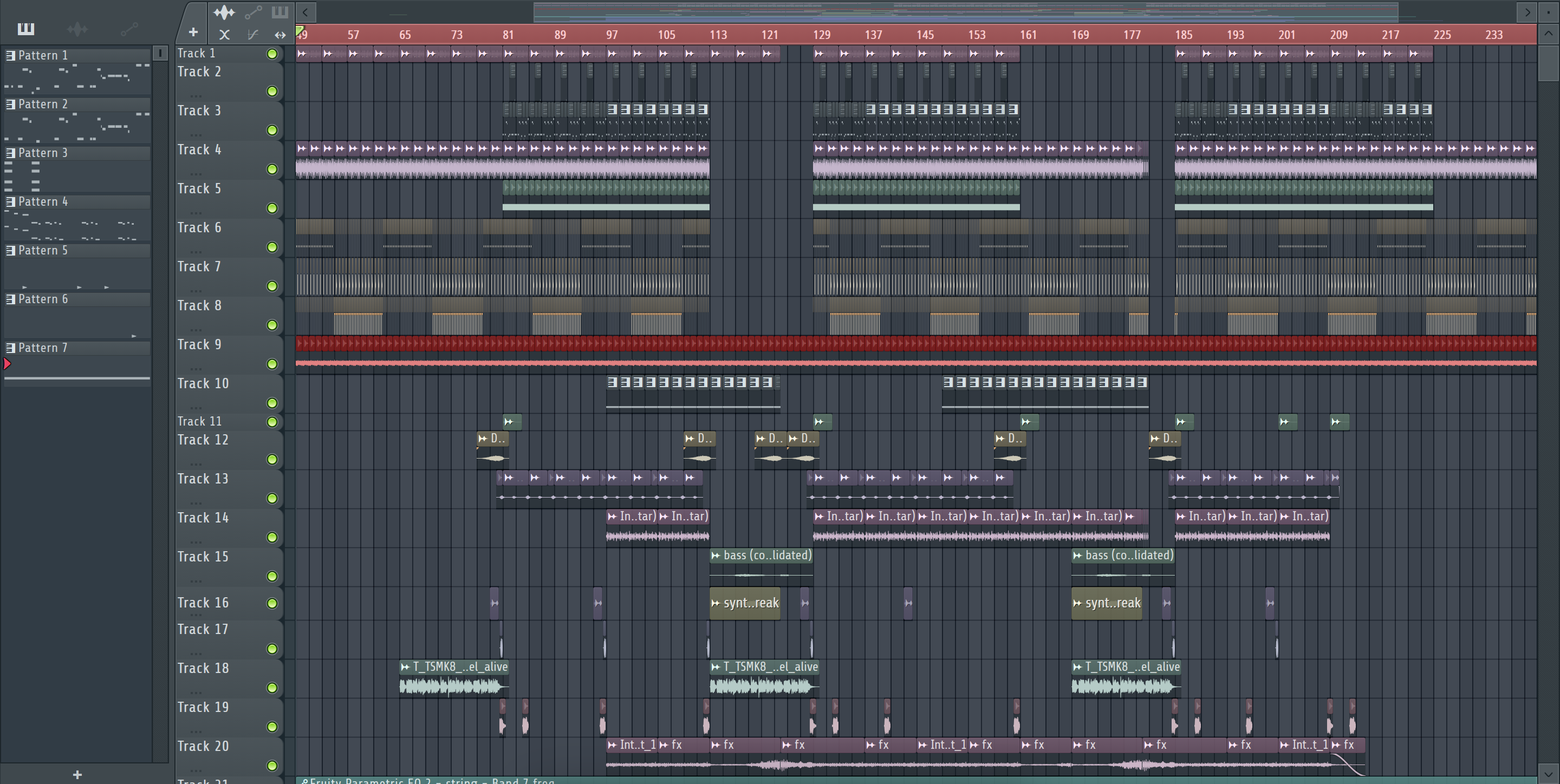
Task: Show patterns in the picker panel
Action: tap(25, 29)
